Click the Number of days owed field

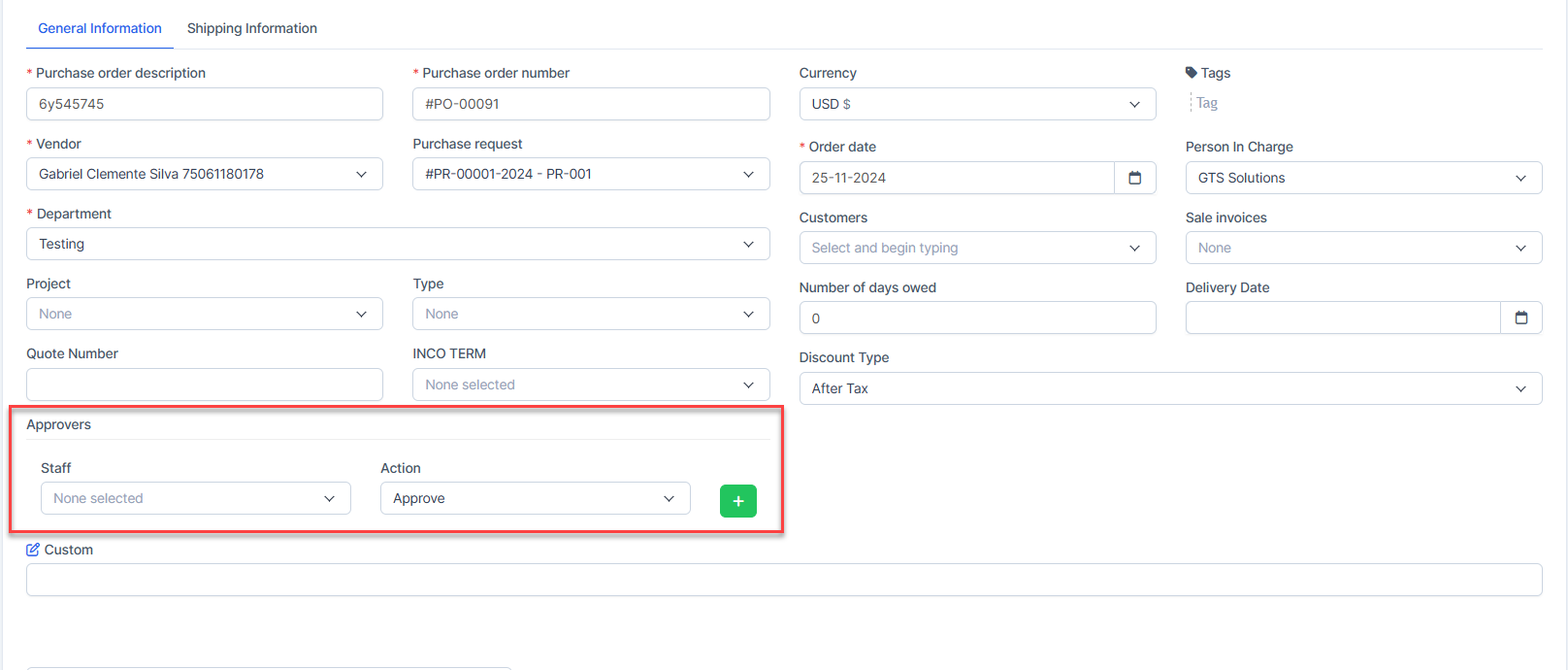point(976,318)
